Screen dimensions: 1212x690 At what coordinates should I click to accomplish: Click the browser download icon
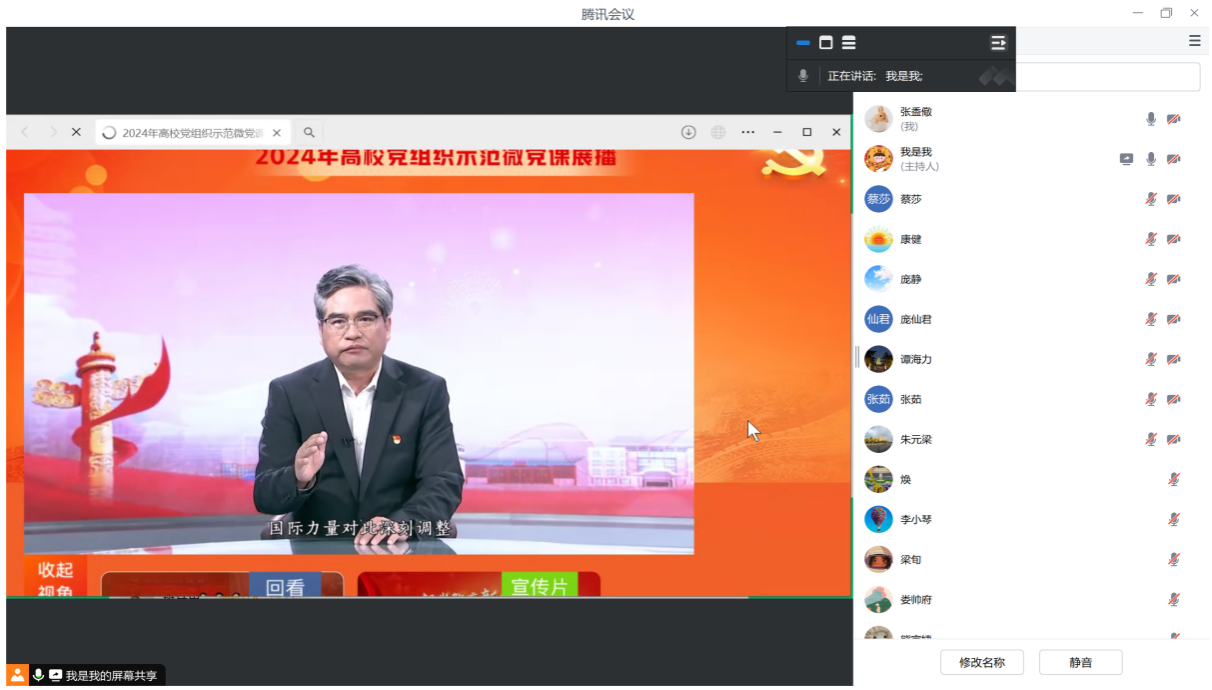click(689, 133)
